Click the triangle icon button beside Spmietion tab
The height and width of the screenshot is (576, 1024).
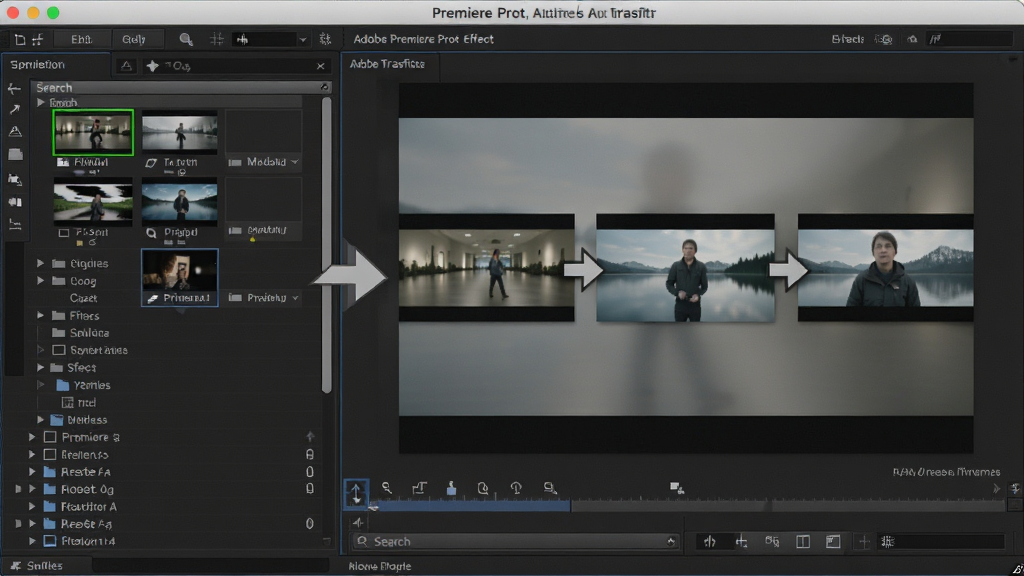tap(127, 66)
